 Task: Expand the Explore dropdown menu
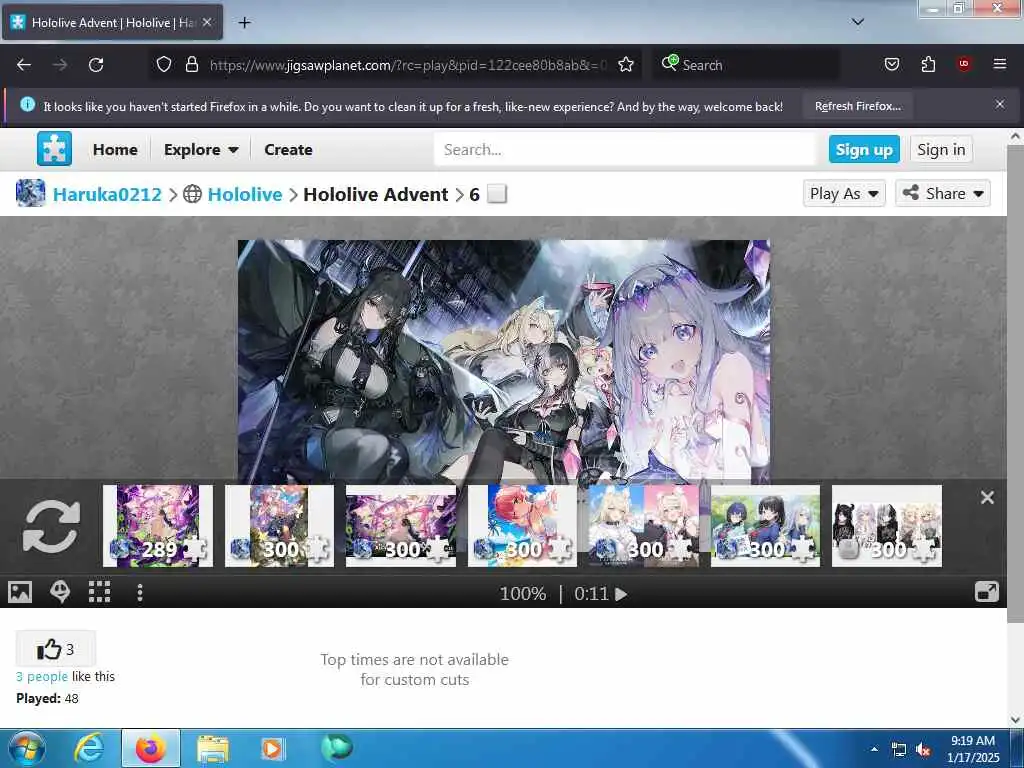click(x=200, y=150)
